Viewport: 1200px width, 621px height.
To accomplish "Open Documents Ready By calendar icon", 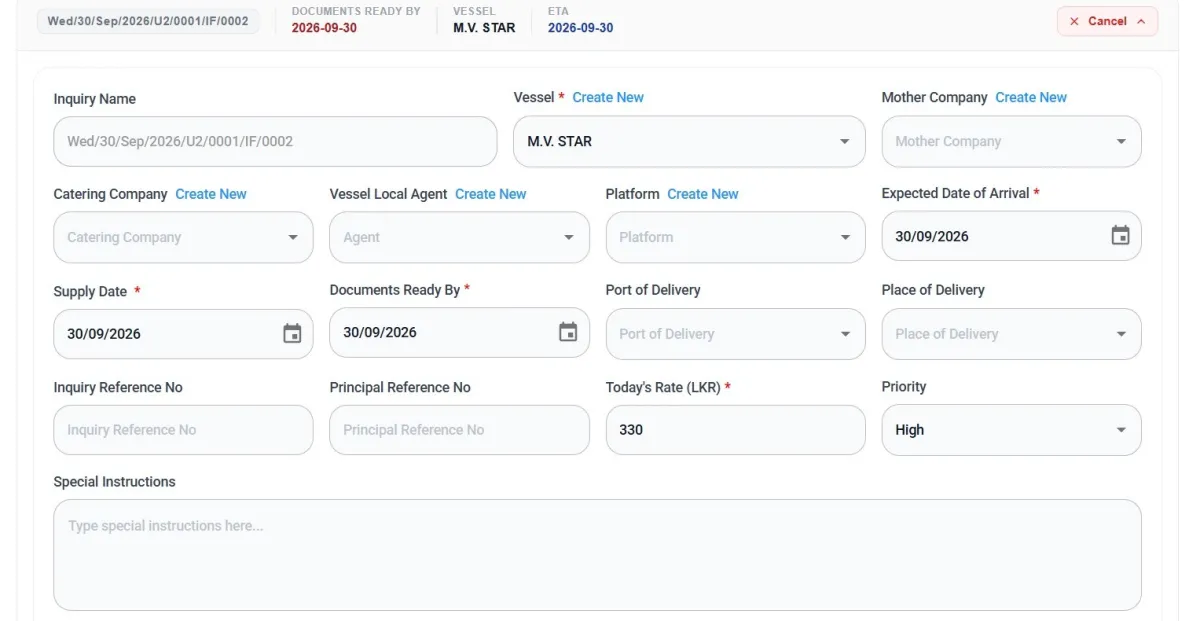I will [568, 332].
